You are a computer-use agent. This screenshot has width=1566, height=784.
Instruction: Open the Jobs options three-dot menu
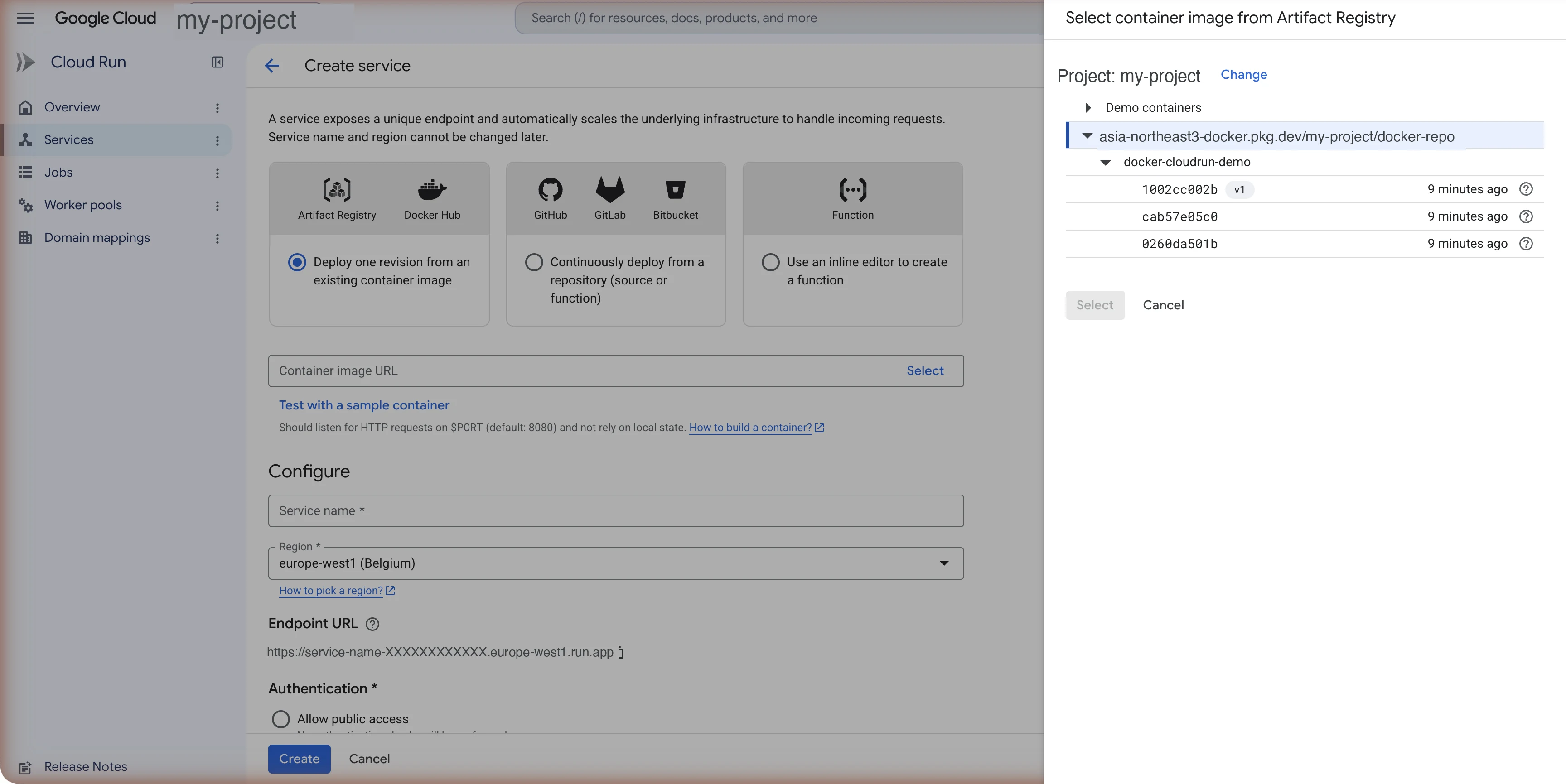(217, 173)
